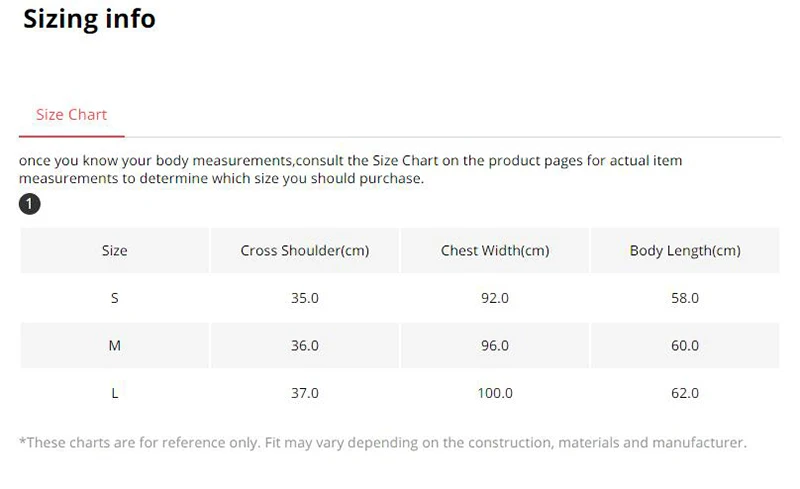The width and height of the screenshot is (800, 489).
Task: Click the 96.0 chest width value
Action: (495, 346)
